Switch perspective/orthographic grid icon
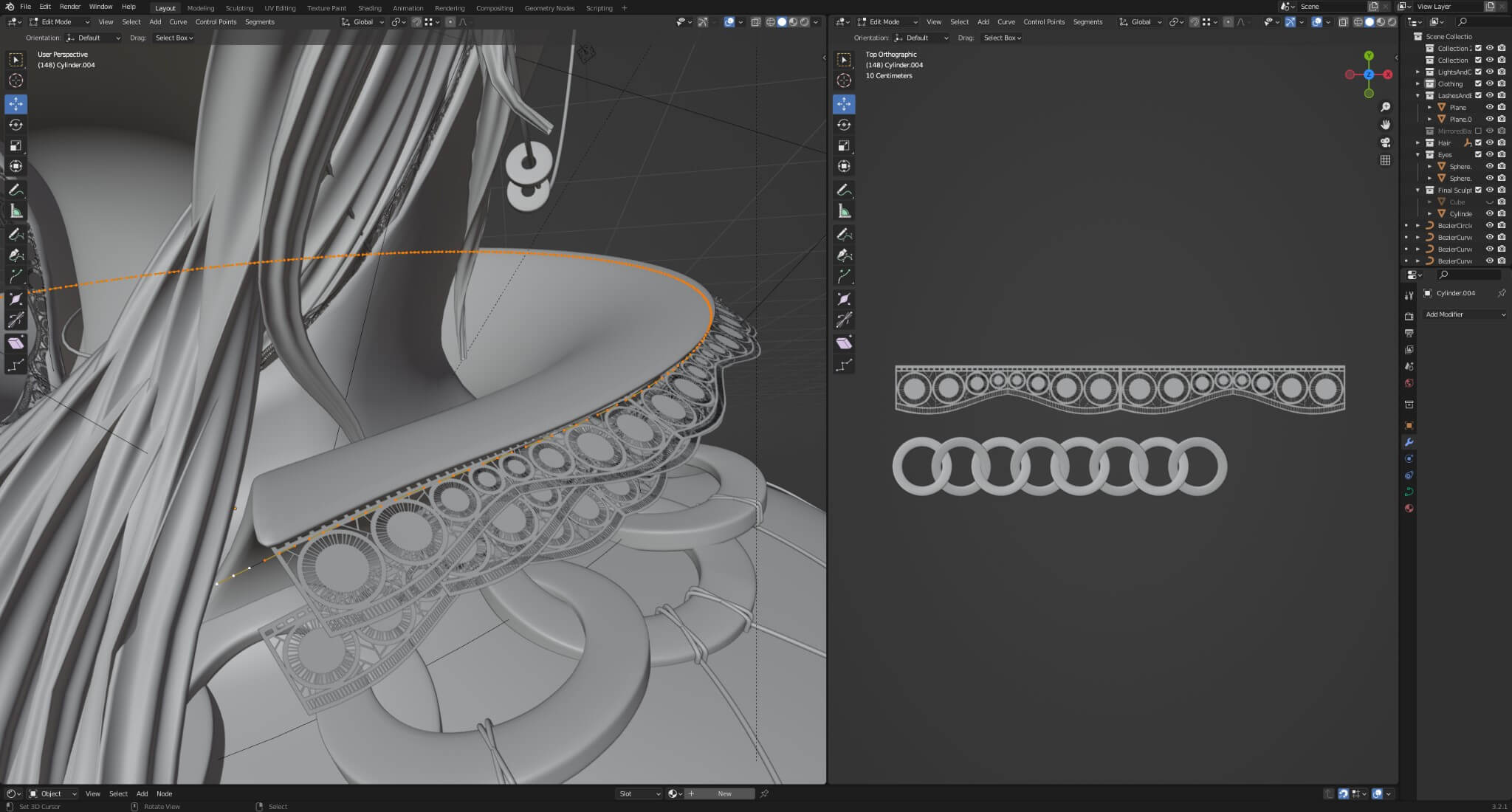Screen dimensions: 1512x812 pyautogui.click(x=1386, y=160)
